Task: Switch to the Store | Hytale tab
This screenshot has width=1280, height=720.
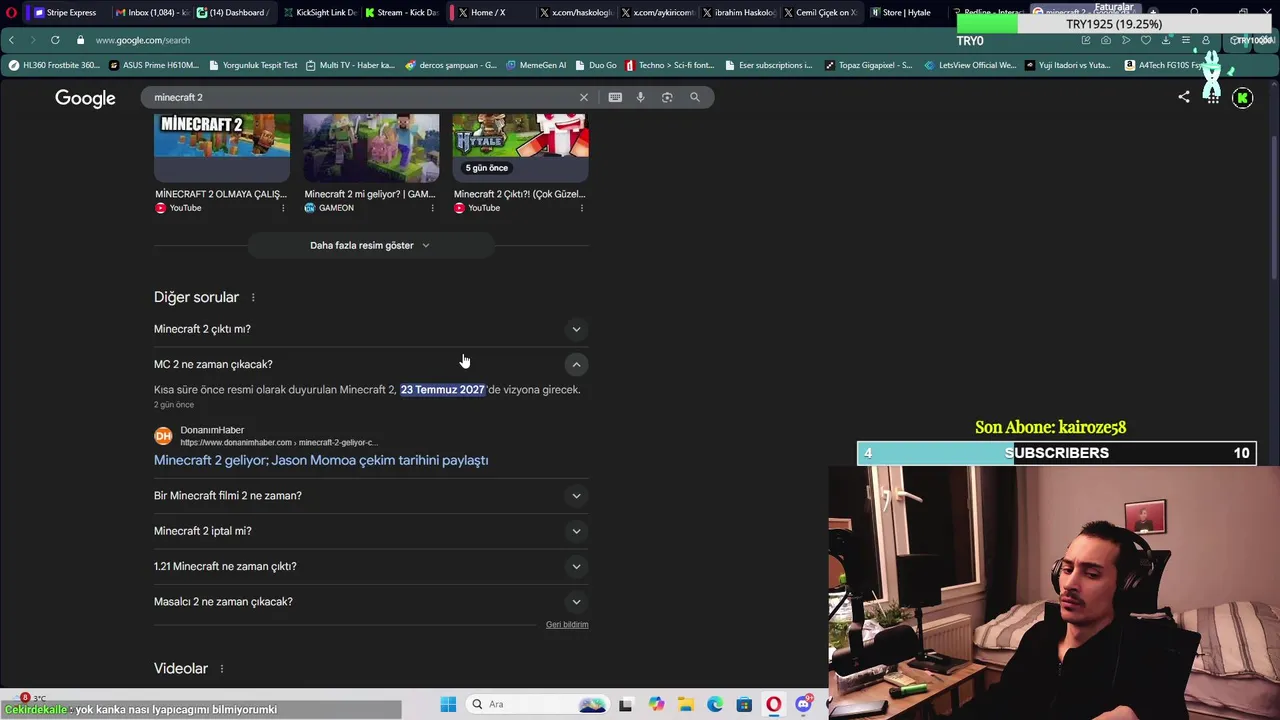Action: (900, 12)
